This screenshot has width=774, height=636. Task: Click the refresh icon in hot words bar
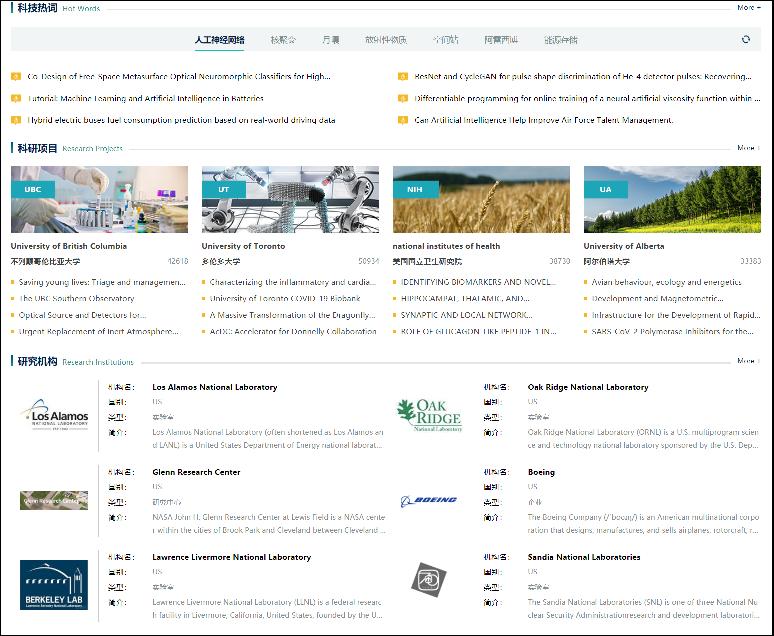745,40
